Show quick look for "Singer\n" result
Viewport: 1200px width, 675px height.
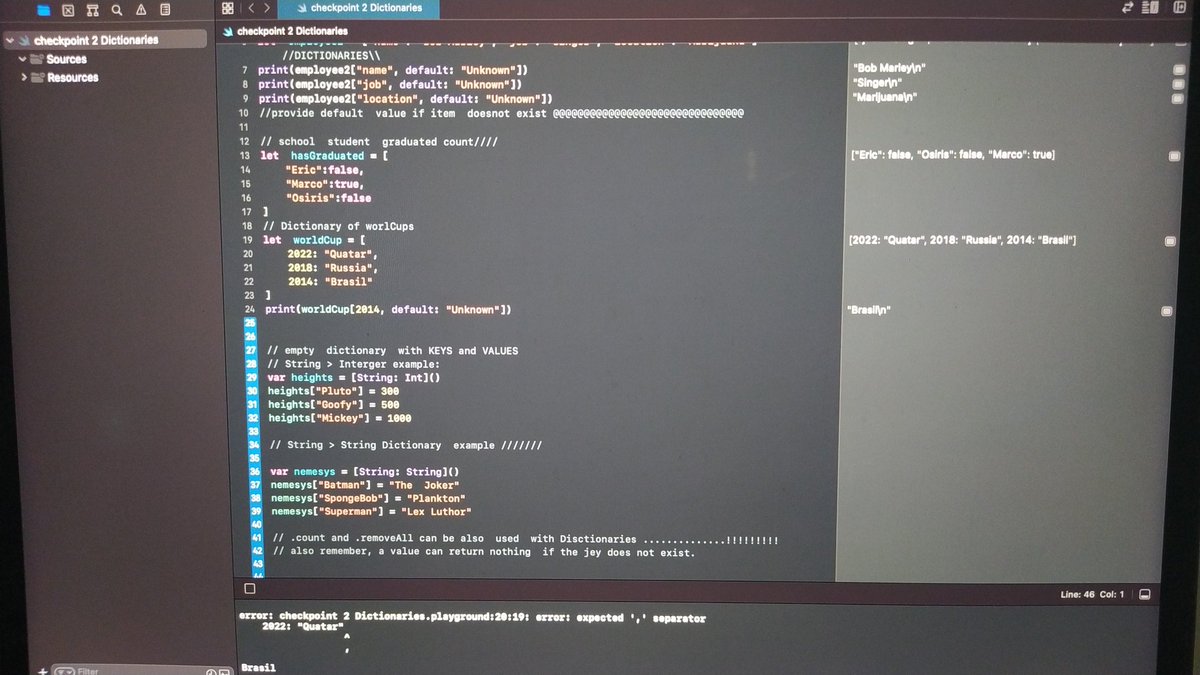coord(1177,85)
